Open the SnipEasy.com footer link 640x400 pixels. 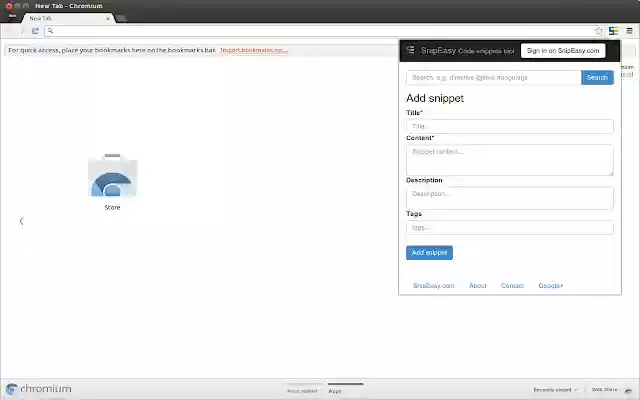[x=433, y=286]
